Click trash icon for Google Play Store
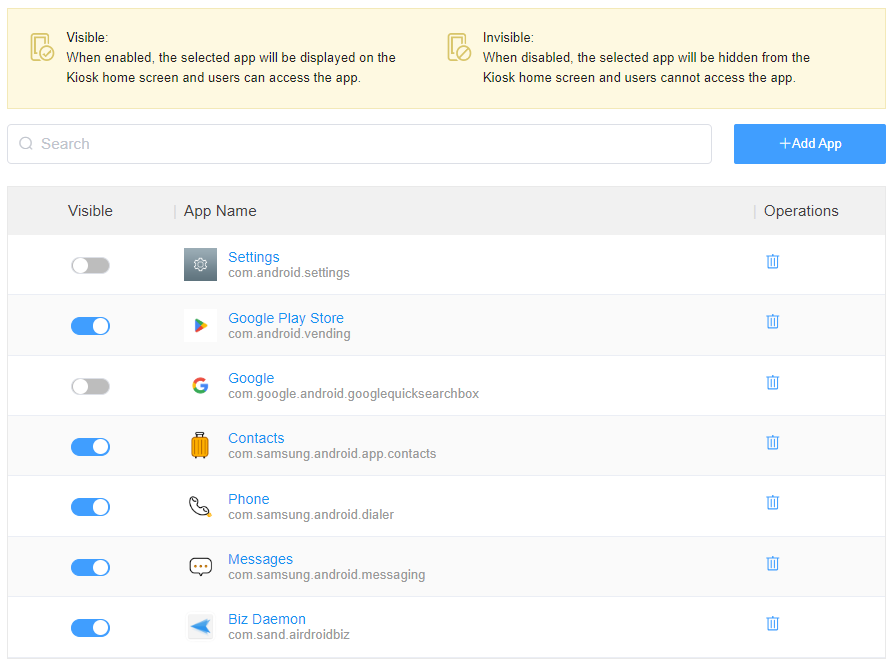This screenshot has height=666, width=892. click(772, 321)
